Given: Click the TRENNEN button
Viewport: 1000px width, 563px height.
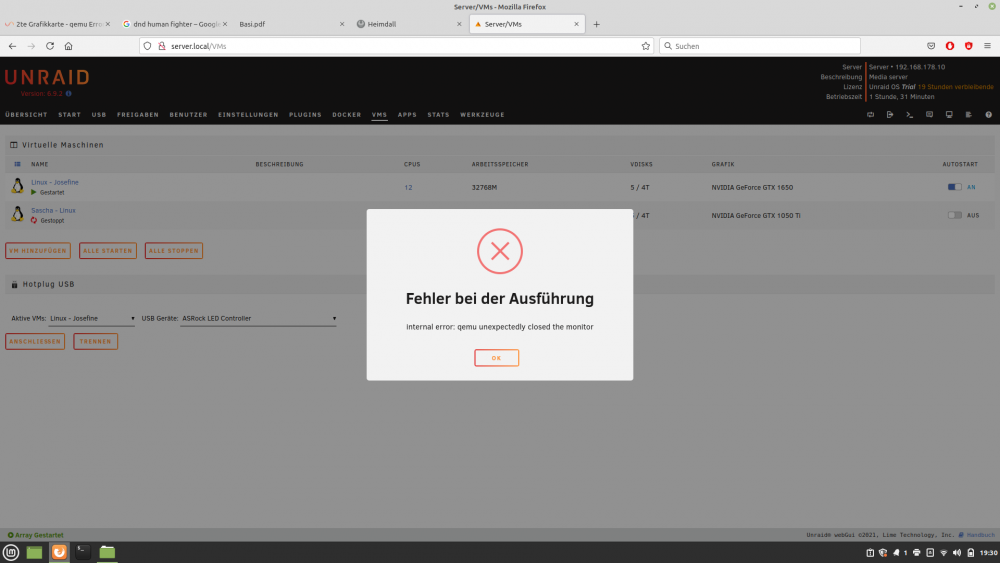Looking at the screenshot, I should [x=95, y=341].
